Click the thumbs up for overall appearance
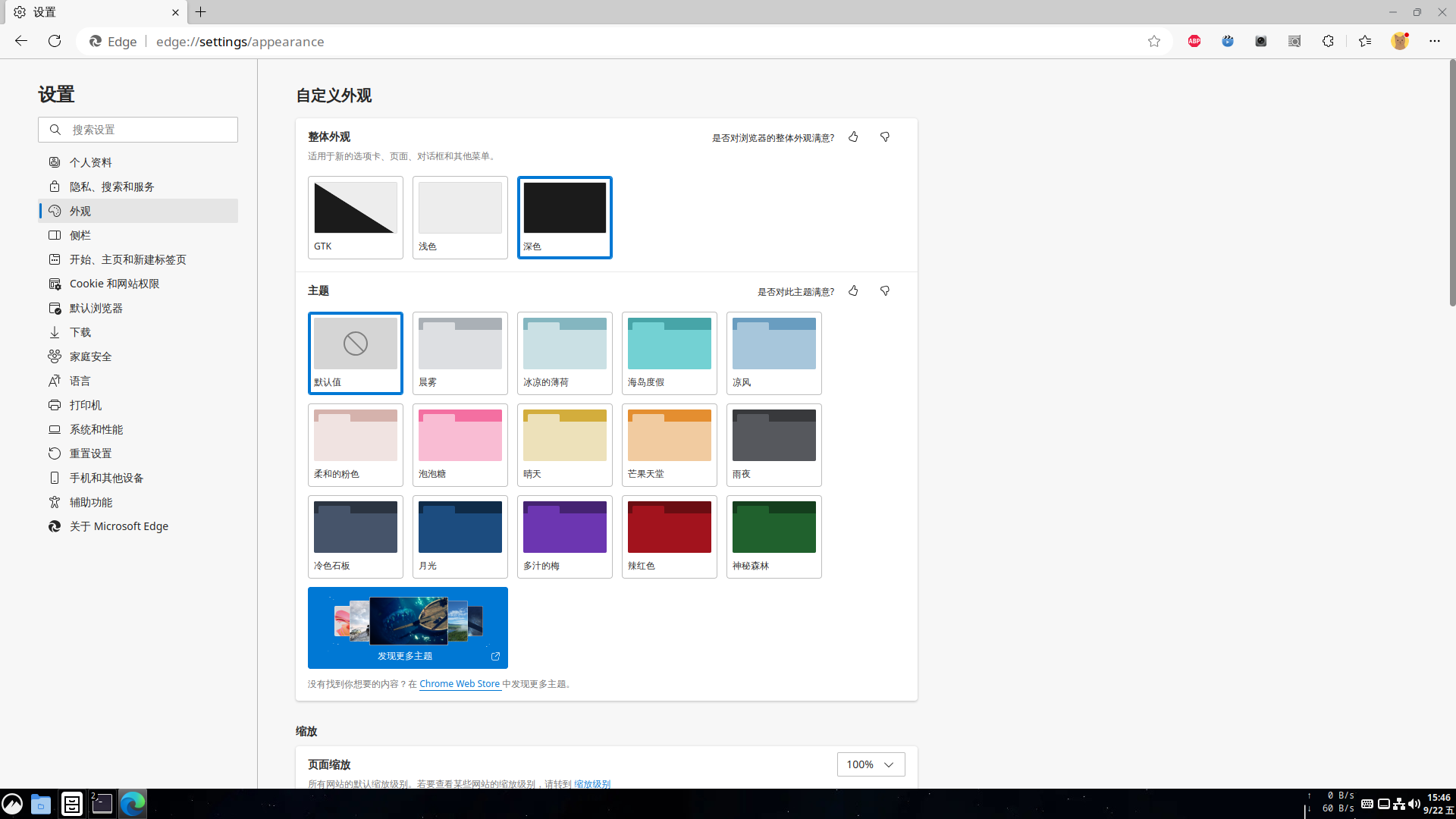The width and height of the screenshot is (1456, 819). click(853, 137)
